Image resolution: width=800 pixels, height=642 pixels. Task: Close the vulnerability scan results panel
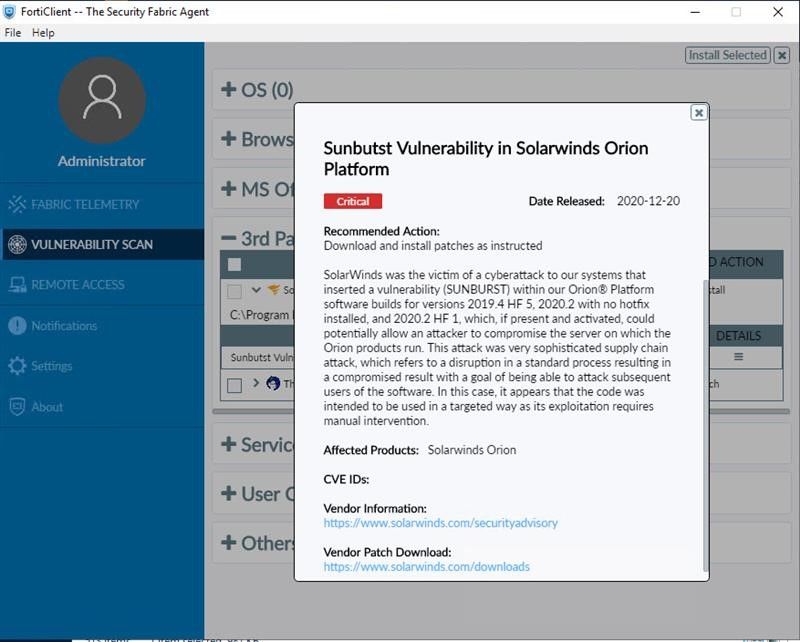(782, 56)
